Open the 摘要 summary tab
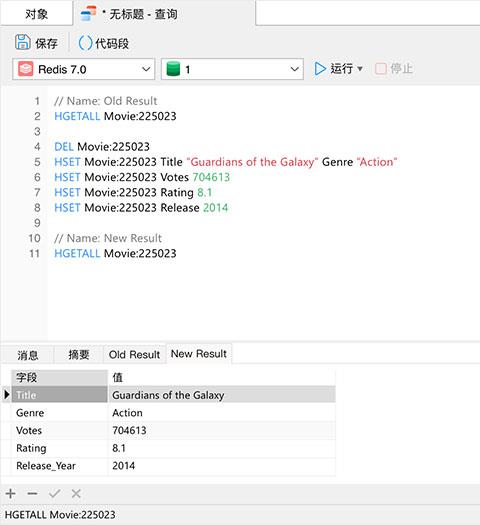Screen dimensions: 480x525 [x=79, y=355]
